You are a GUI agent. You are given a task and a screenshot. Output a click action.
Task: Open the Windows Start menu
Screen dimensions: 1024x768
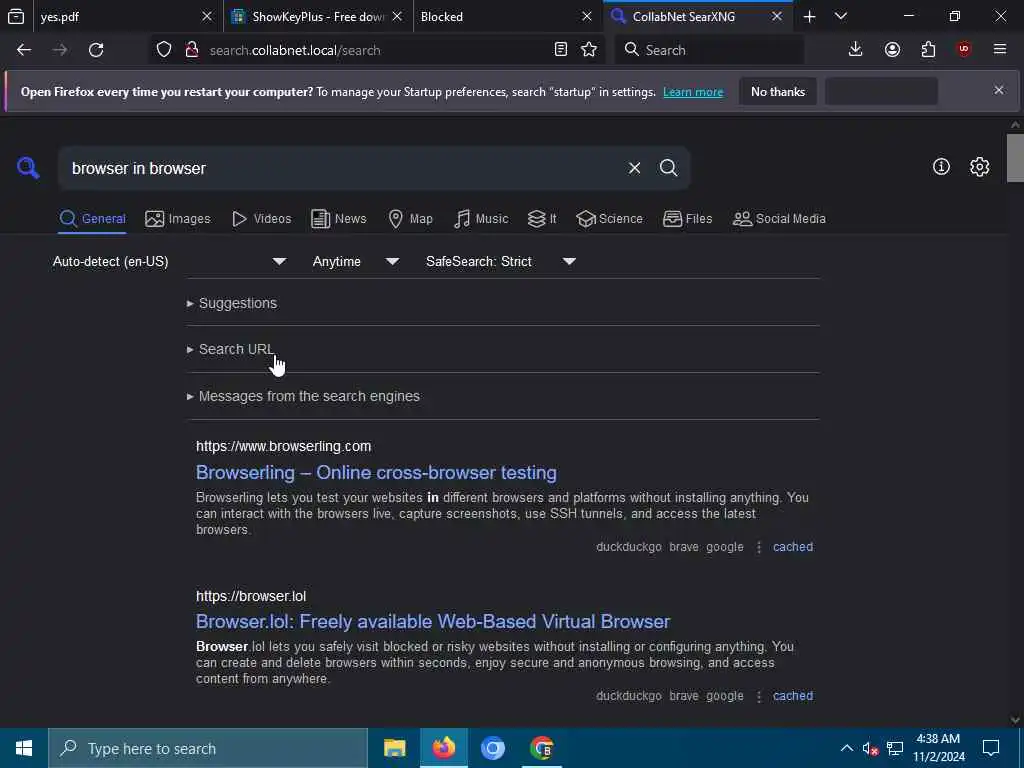click(x=24, y=748)
